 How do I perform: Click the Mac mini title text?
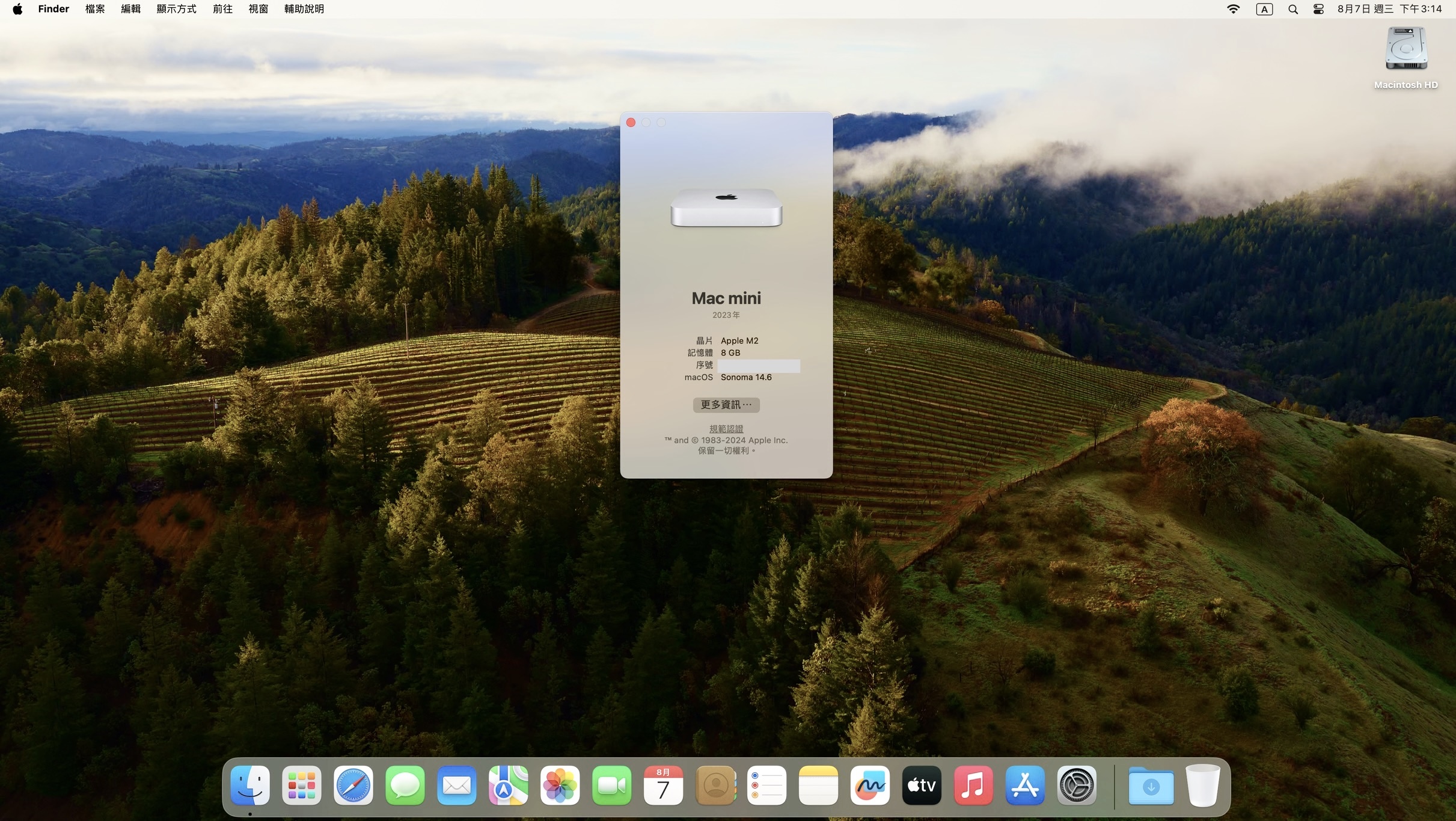[726, 298]
